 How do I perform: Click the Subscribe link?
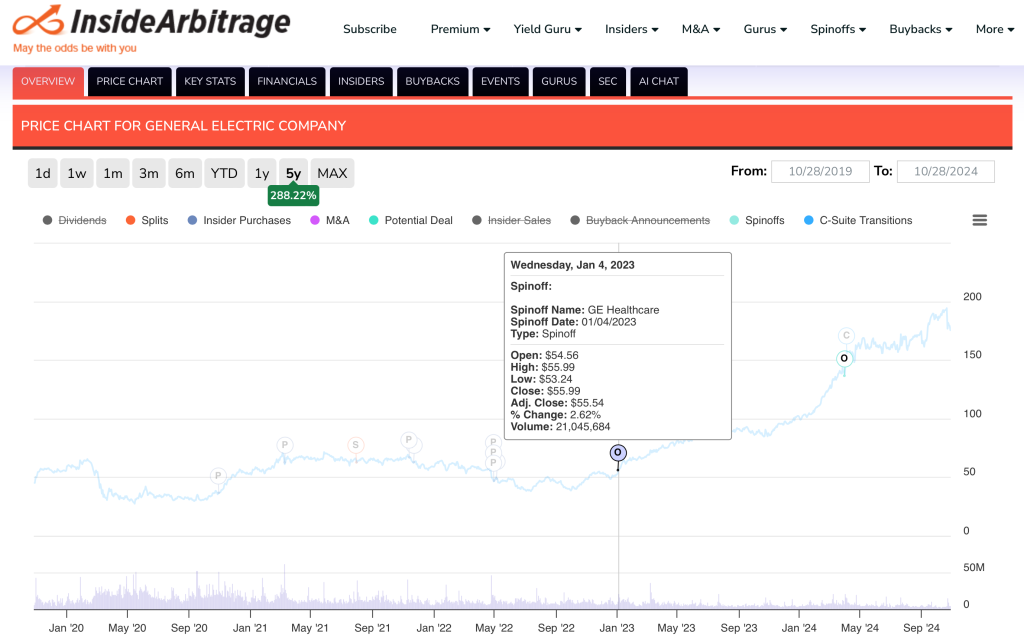click(x=370, y=29)
